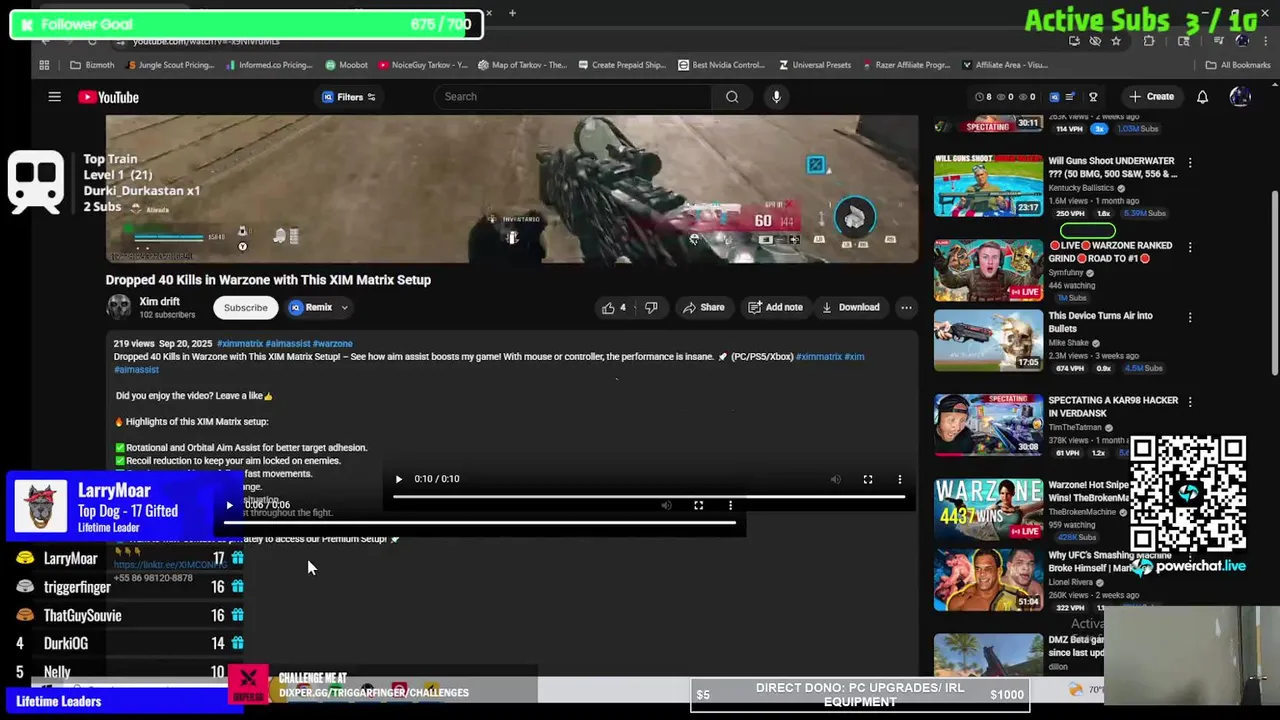The image size is (1280, 720).
Task: Like the video with thumbs up
Action: 613,307
